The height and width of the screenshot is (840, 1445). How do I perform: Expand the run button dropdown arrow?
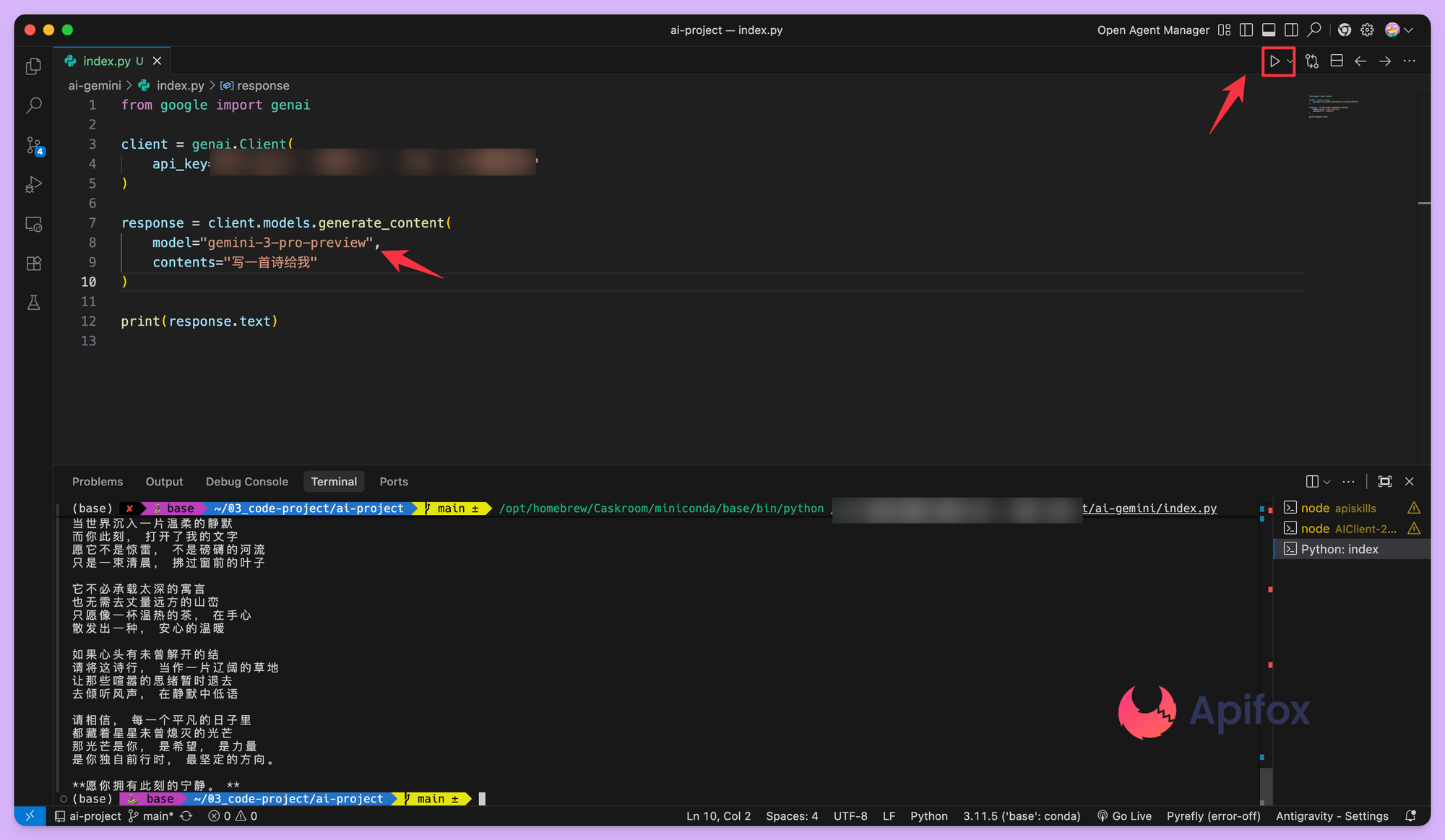tap(1290, 61)
